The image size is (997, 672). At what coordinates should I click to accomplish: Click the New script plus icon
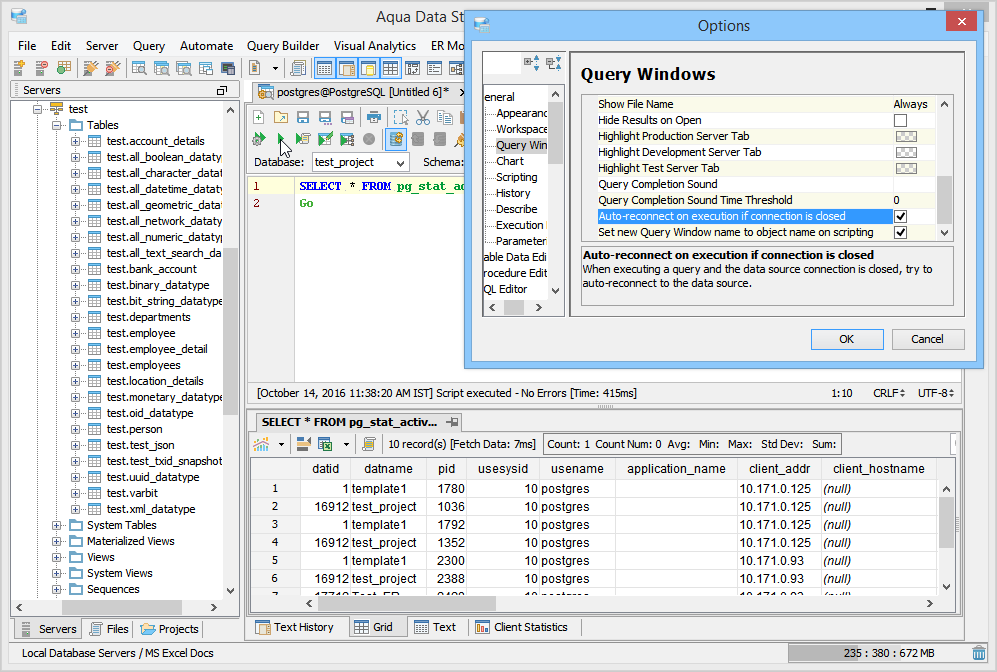259,117
